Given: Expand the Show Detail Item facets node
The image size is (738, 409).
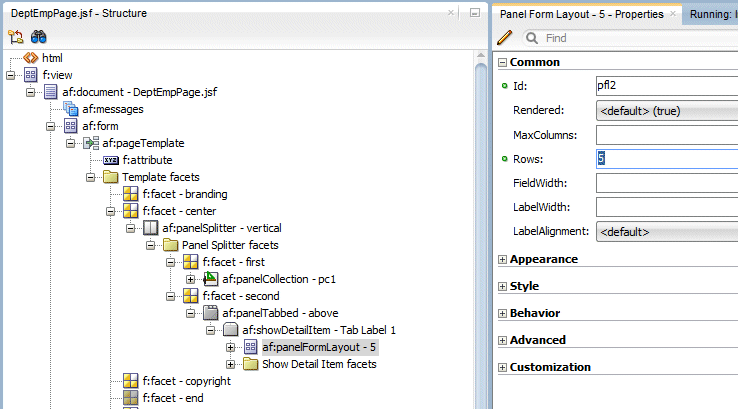Looking at the screenshot, I should [x=230, y=364].
